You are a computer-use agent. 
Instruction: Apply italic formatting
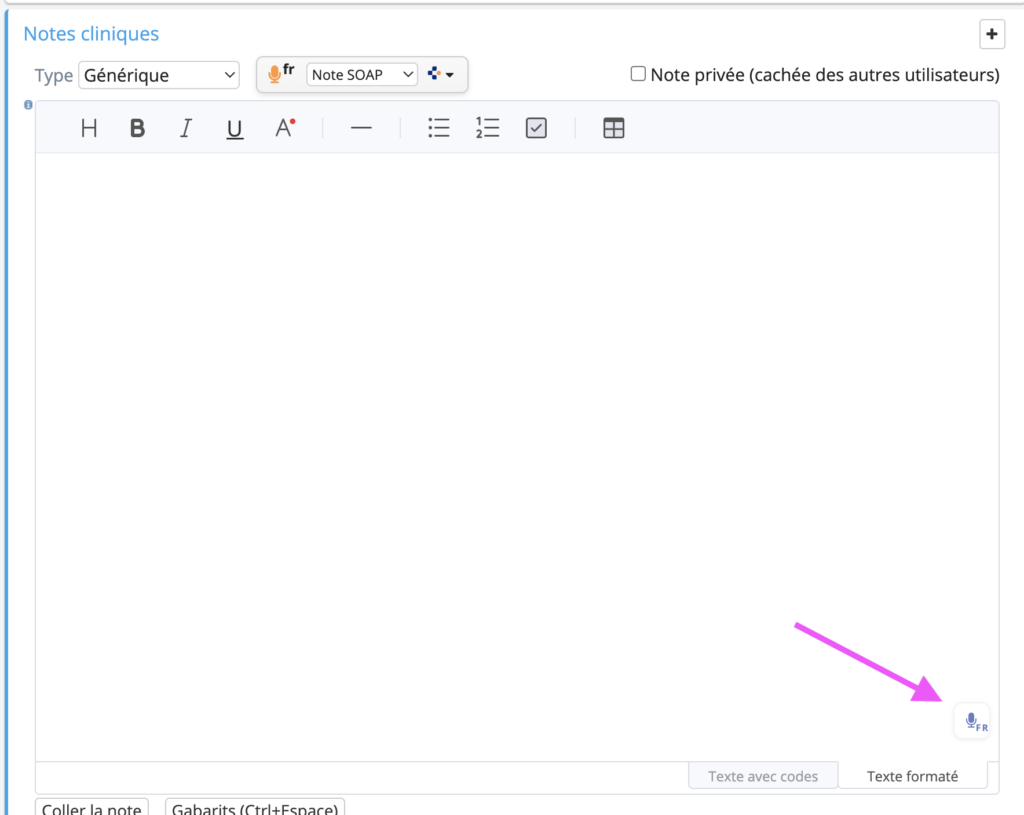pyautogui.click(x=186, y=128)
